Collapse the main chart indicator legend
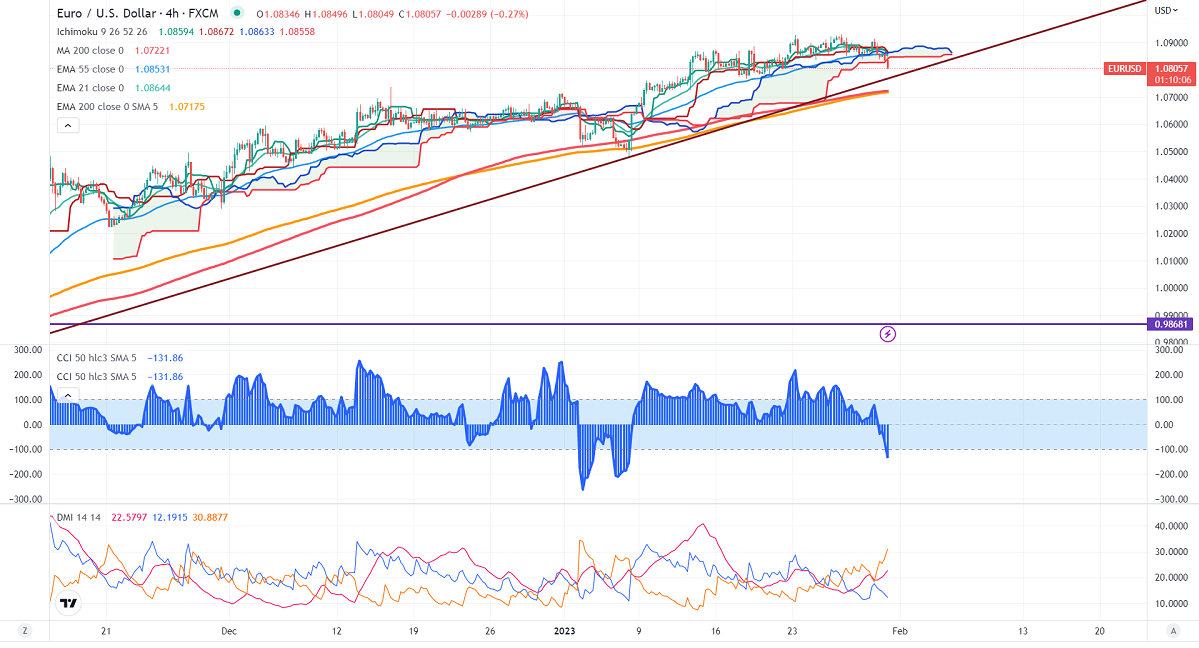The width and height of the screenshot is (1199, 648). [x=67, y=126]
